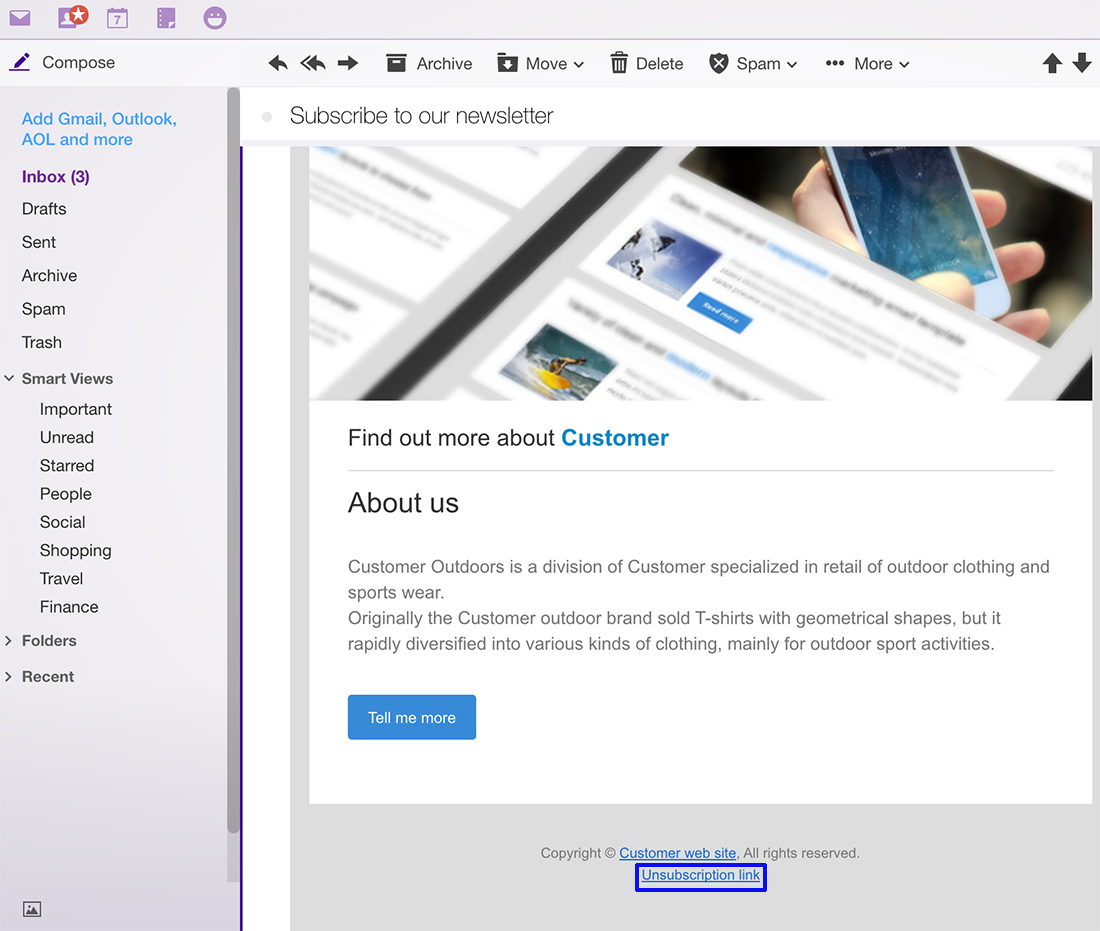The height and width of the screenshot is (931, 1100).
Task: Open the Sent folder
Action: coord(39,242)
